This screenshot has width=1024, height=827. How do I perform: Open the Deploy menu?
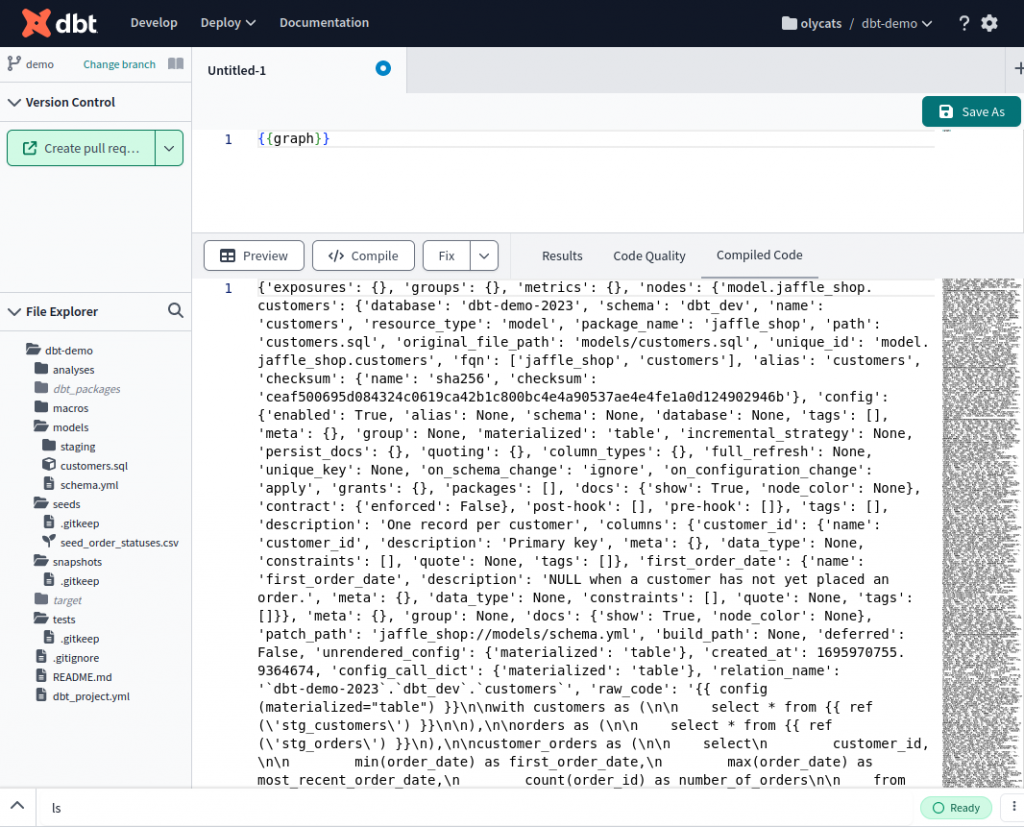click(x=227, y=23)
